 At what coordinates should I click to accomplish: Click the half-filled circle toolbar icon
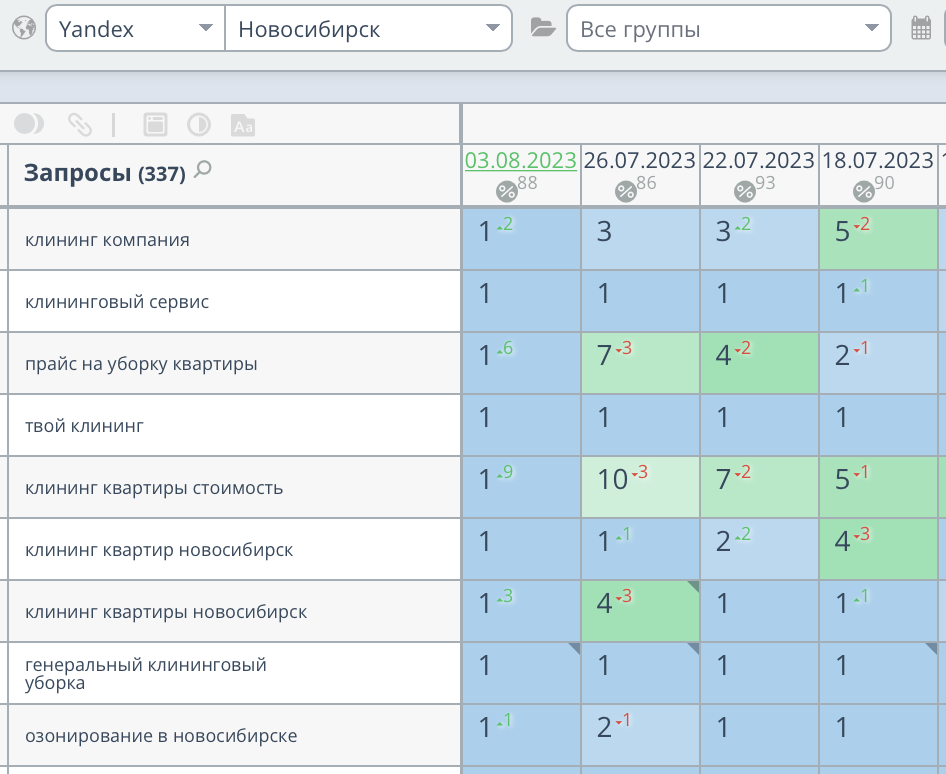coord(31,123)
